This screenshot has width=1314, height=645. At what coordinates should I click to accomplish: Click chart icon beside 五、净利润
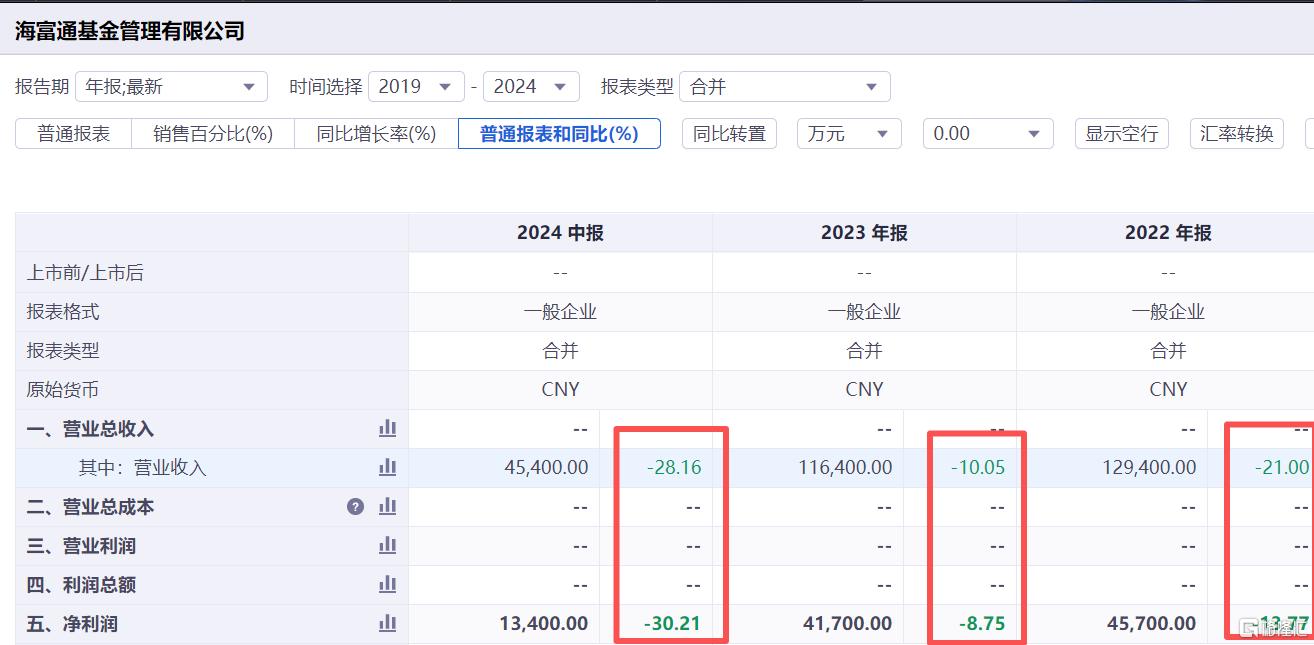click(x=388, y=624)
